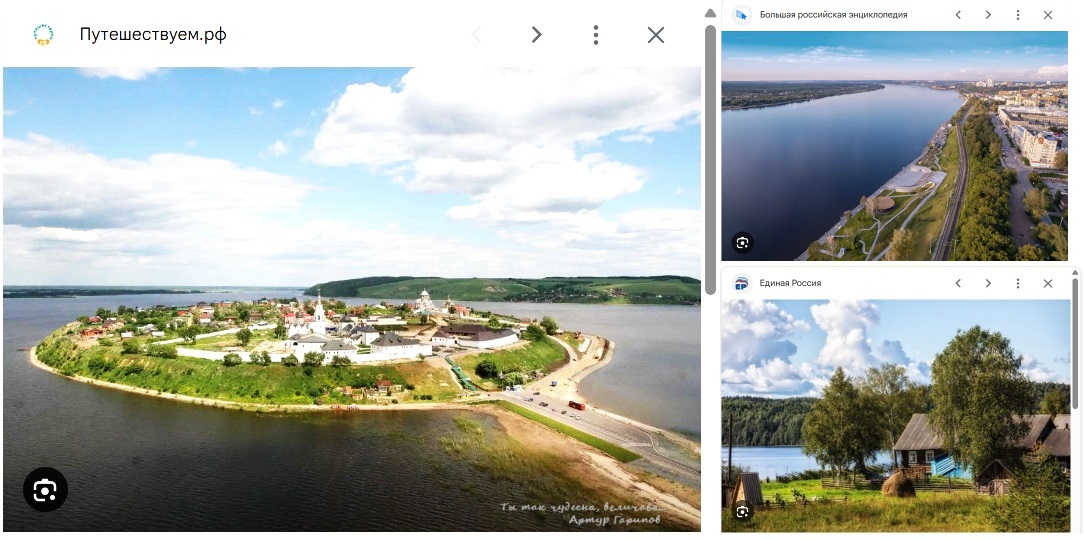1084x540 pixels.
Task: Click the Единая Россия logo icon
Action: tap(741, 283)
